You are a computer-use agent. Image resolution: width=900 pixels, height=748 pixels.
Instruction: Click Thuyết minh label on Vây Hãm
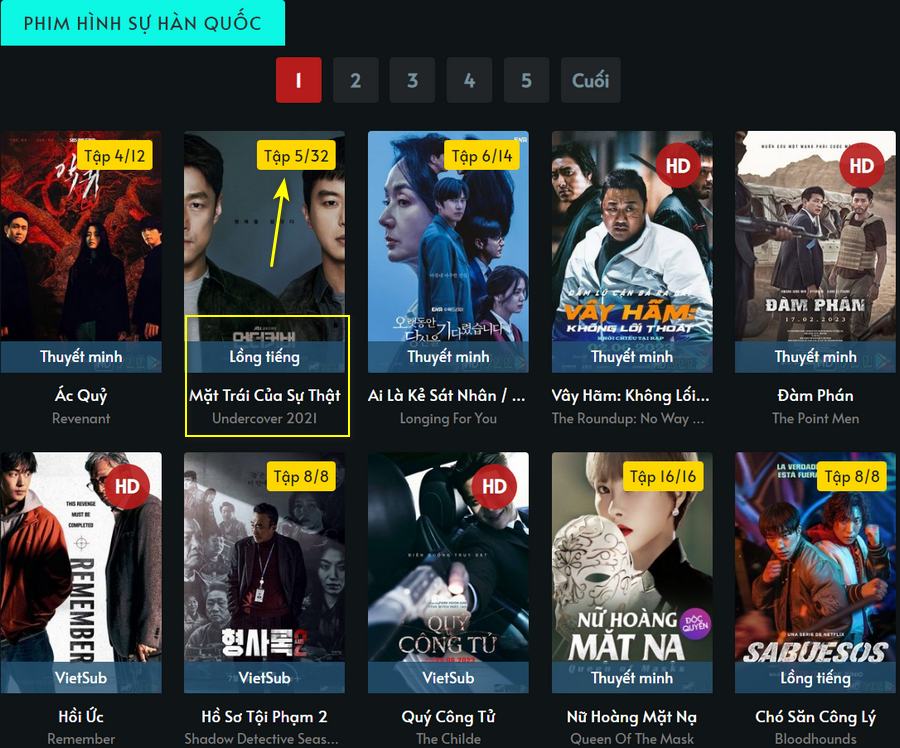pos(632,357)
